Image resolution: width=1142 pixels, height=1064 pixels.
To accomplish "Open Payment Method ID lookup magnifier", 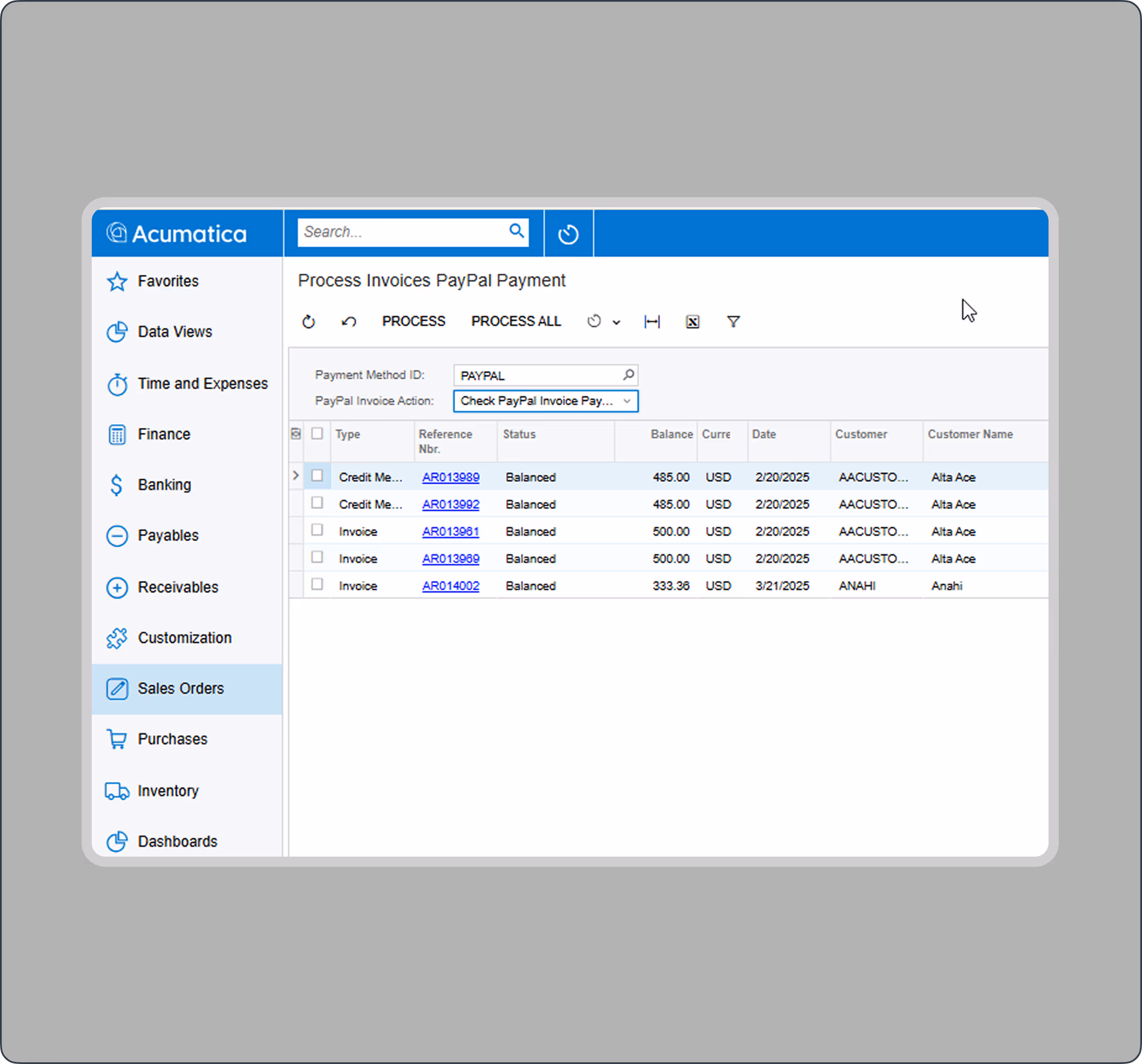I will tap(628, 375).
